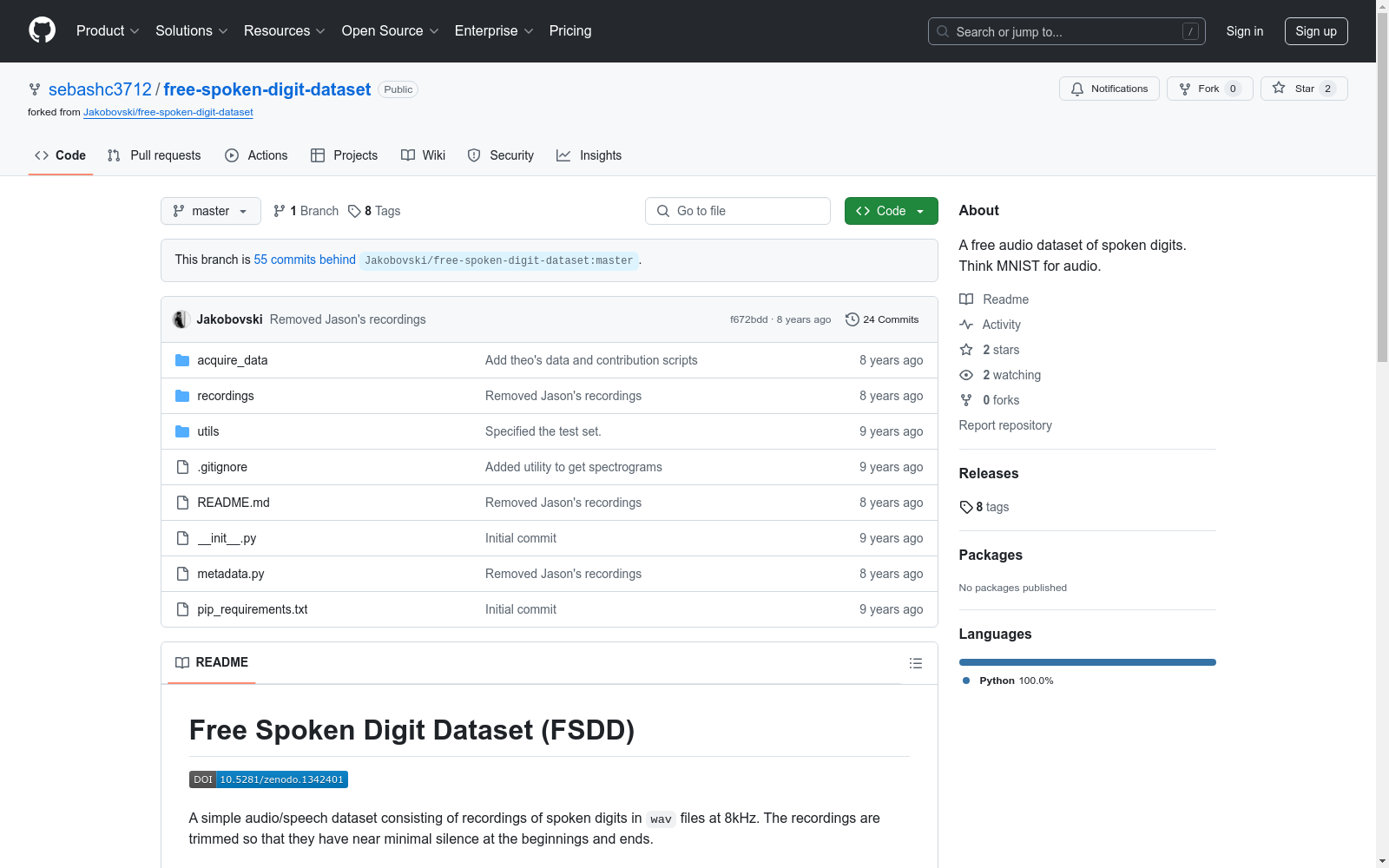Open the Pull requests tab
Image resolution: width=1389 pixels, height=868 pixels.
[x=154, y=155]
